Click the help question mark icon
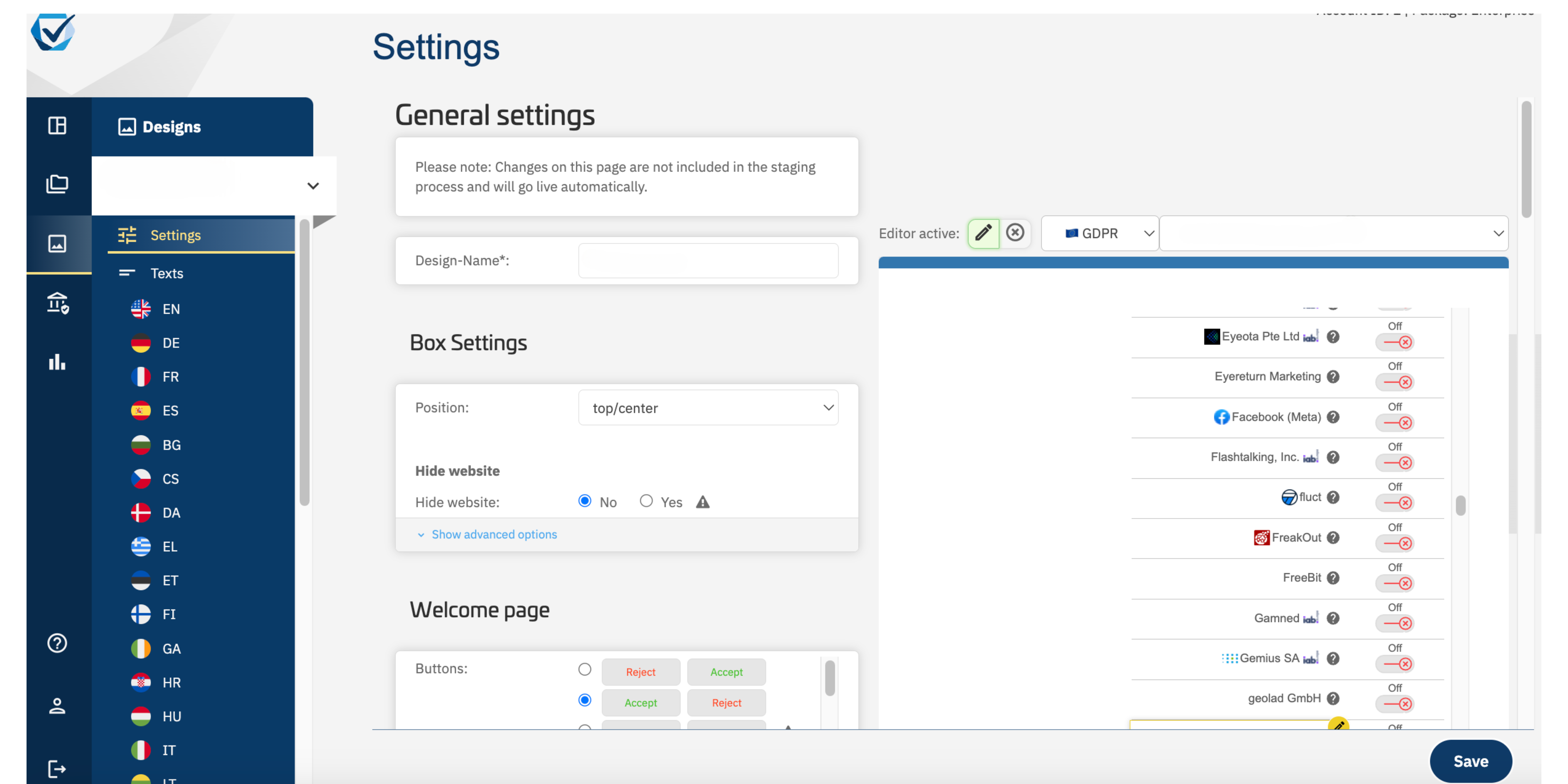The image size is (1568, 784). (x=57, y=643)
